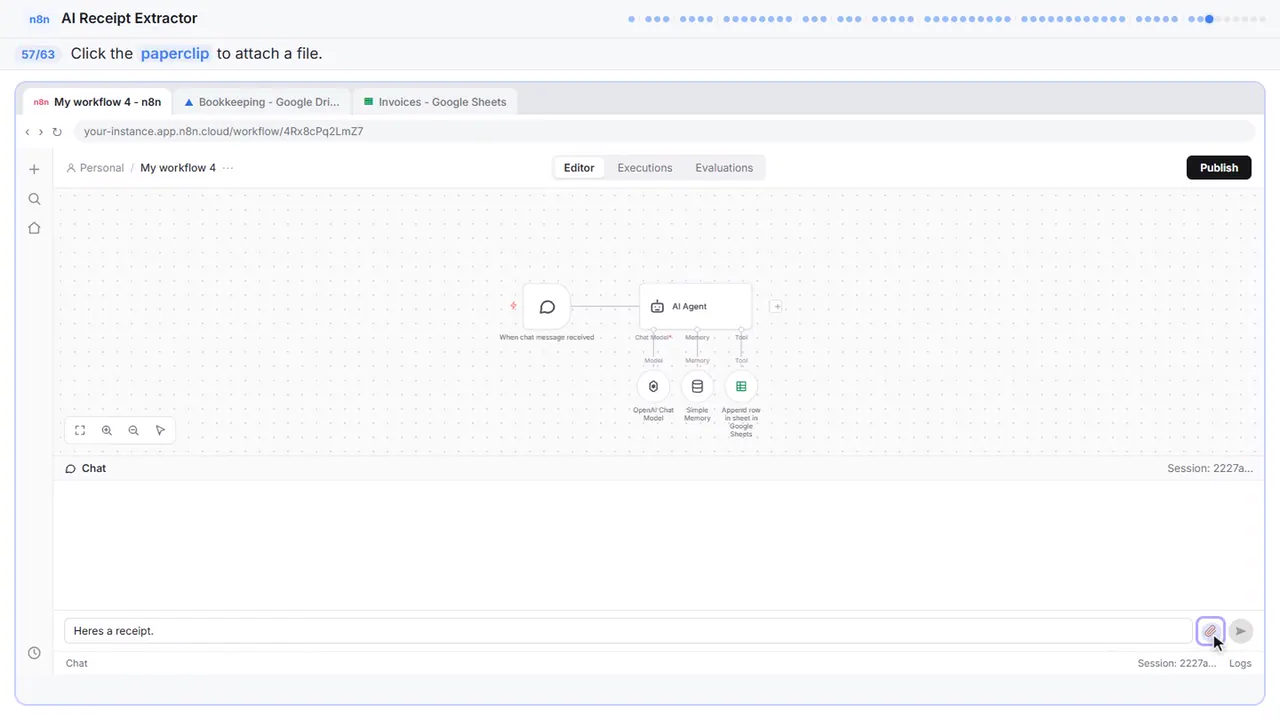This screenshot has width=1280, height=720.
Task: Zoom in on the workflow canvas
Action: tap(107, 430)
